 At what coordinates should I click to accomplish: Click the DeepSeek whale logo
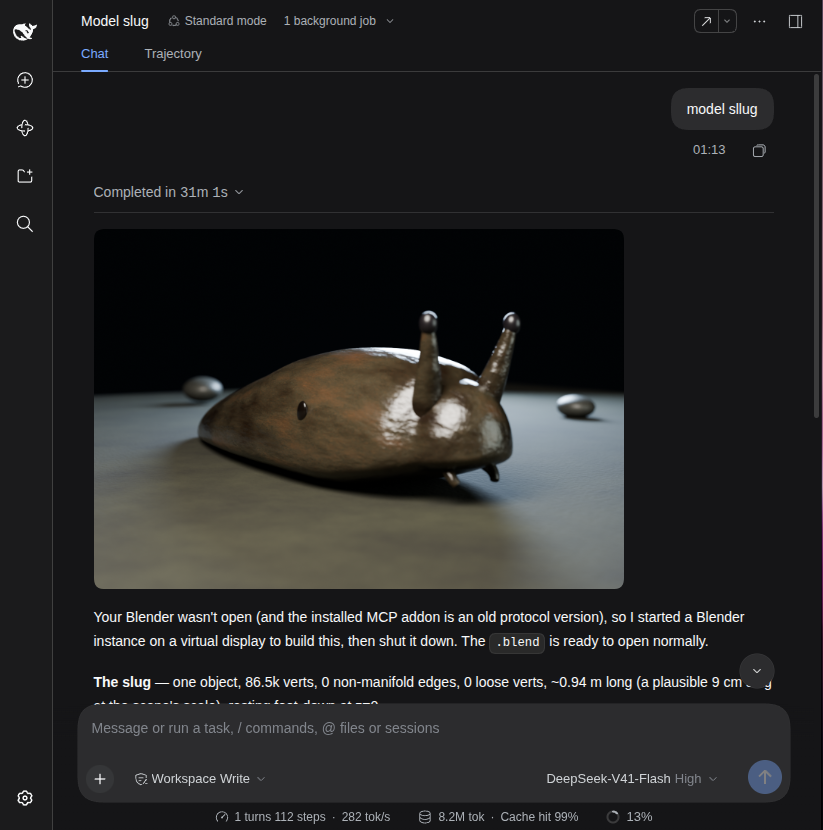click(25, 32)
